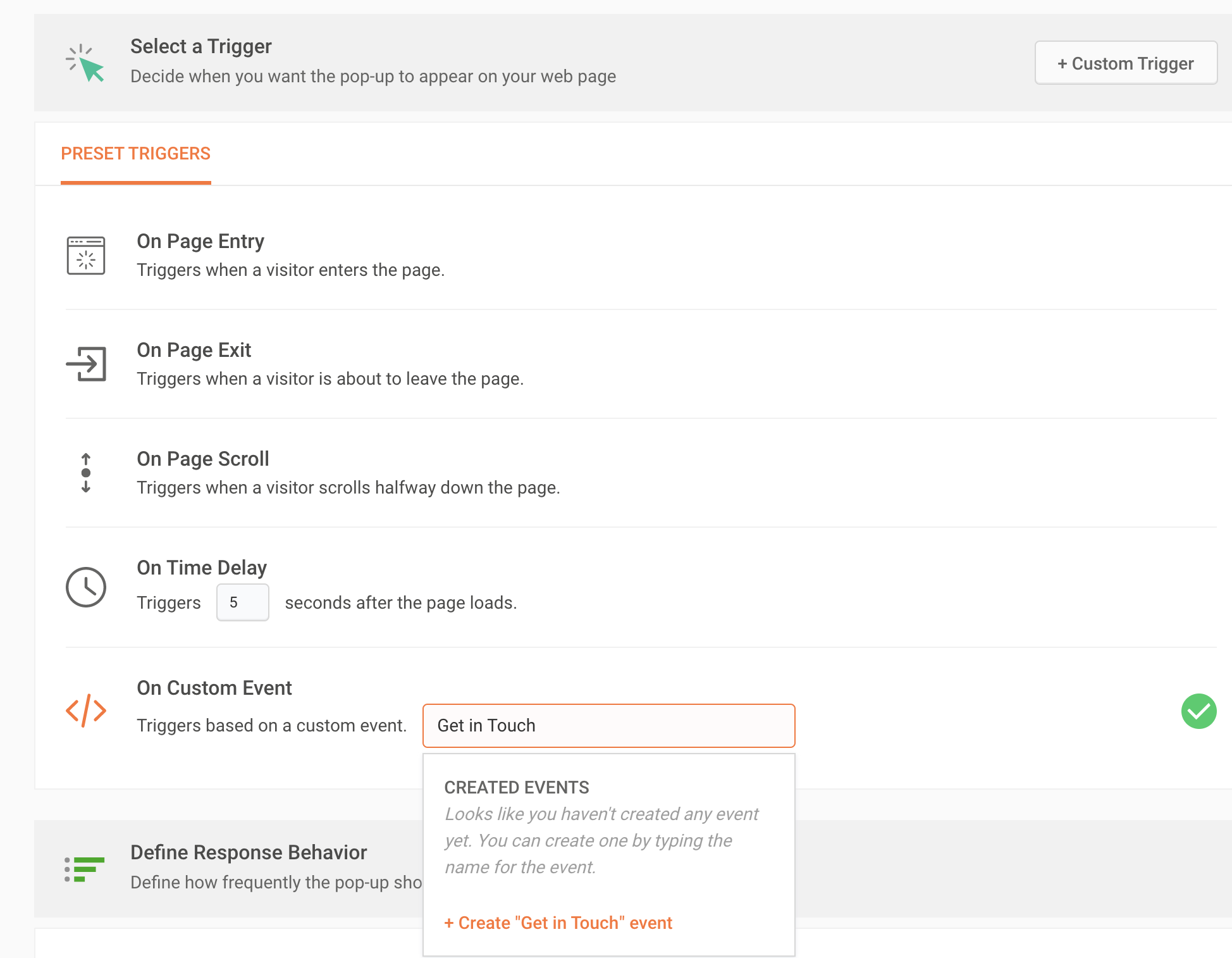This screenshot has height=958, width=1232.
Task: Click the On Page Entry browser icon
Action: coord(86,256)
